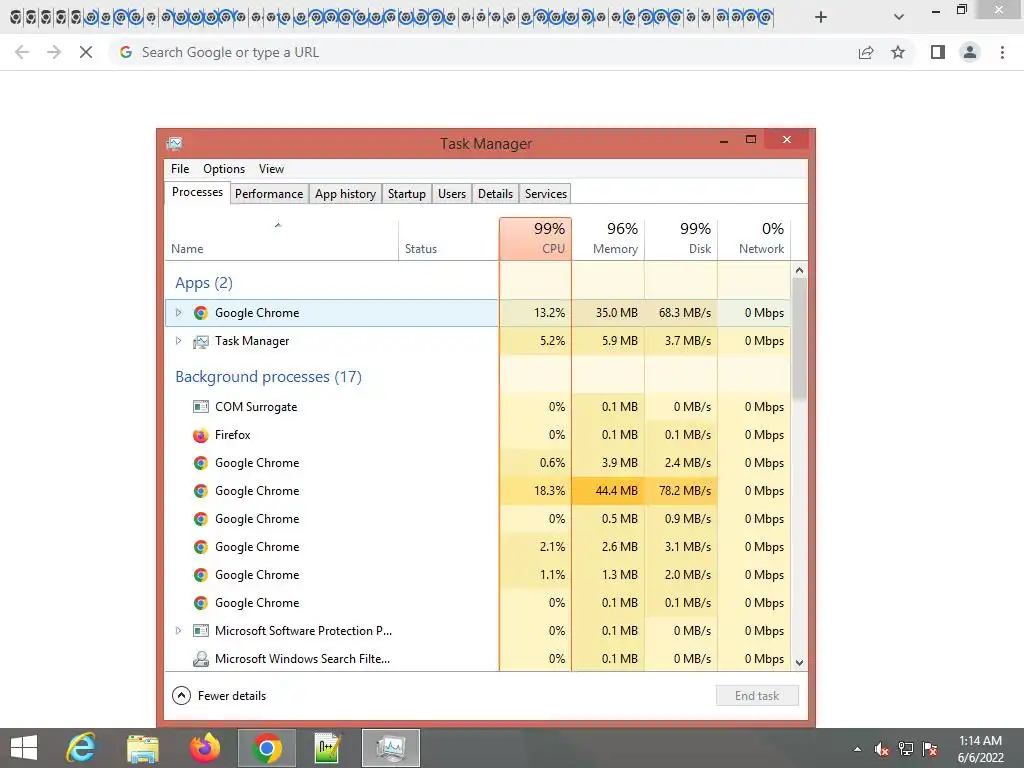The width and height of the screenshot is (1024, 768).
Task: Click the Status column header
Action: click(449, 238)
